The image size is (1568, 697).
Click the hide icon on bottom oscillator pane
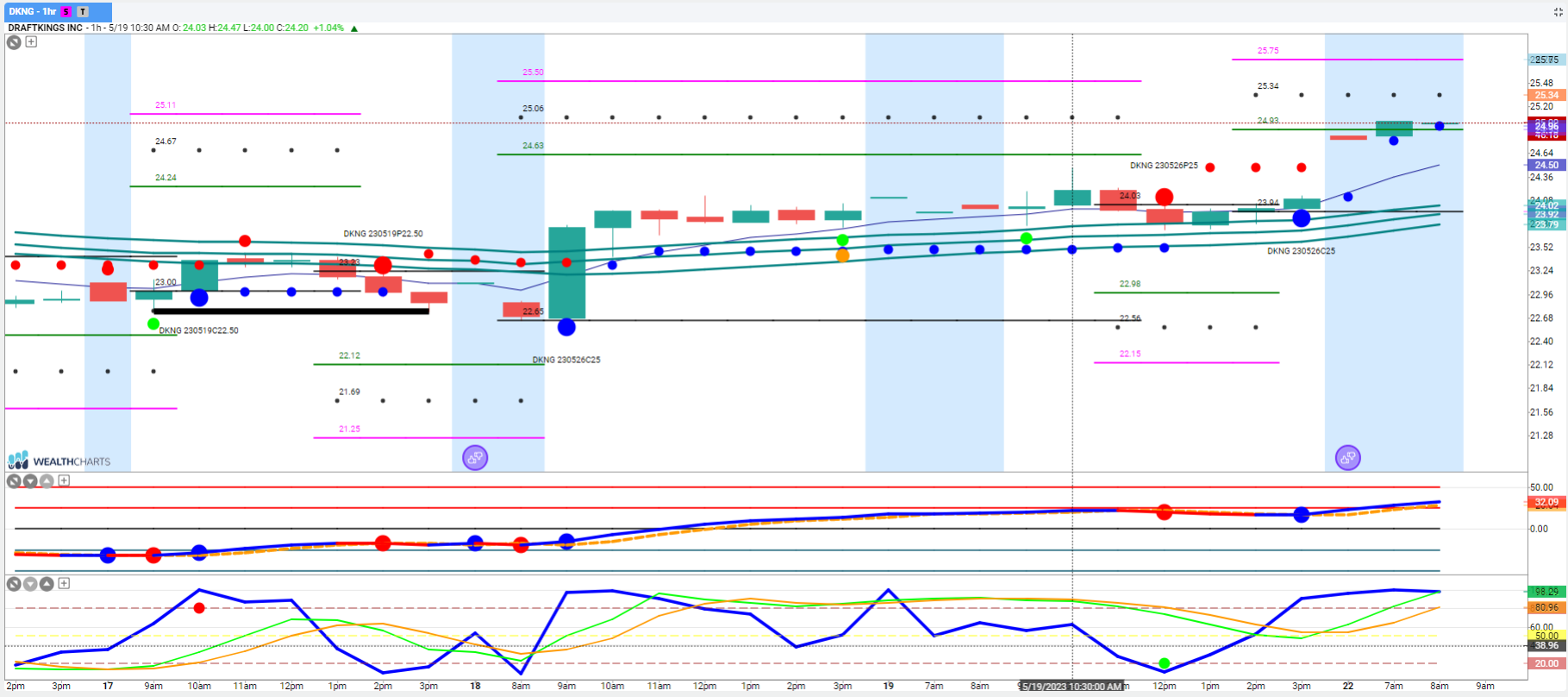click(14, 584)
